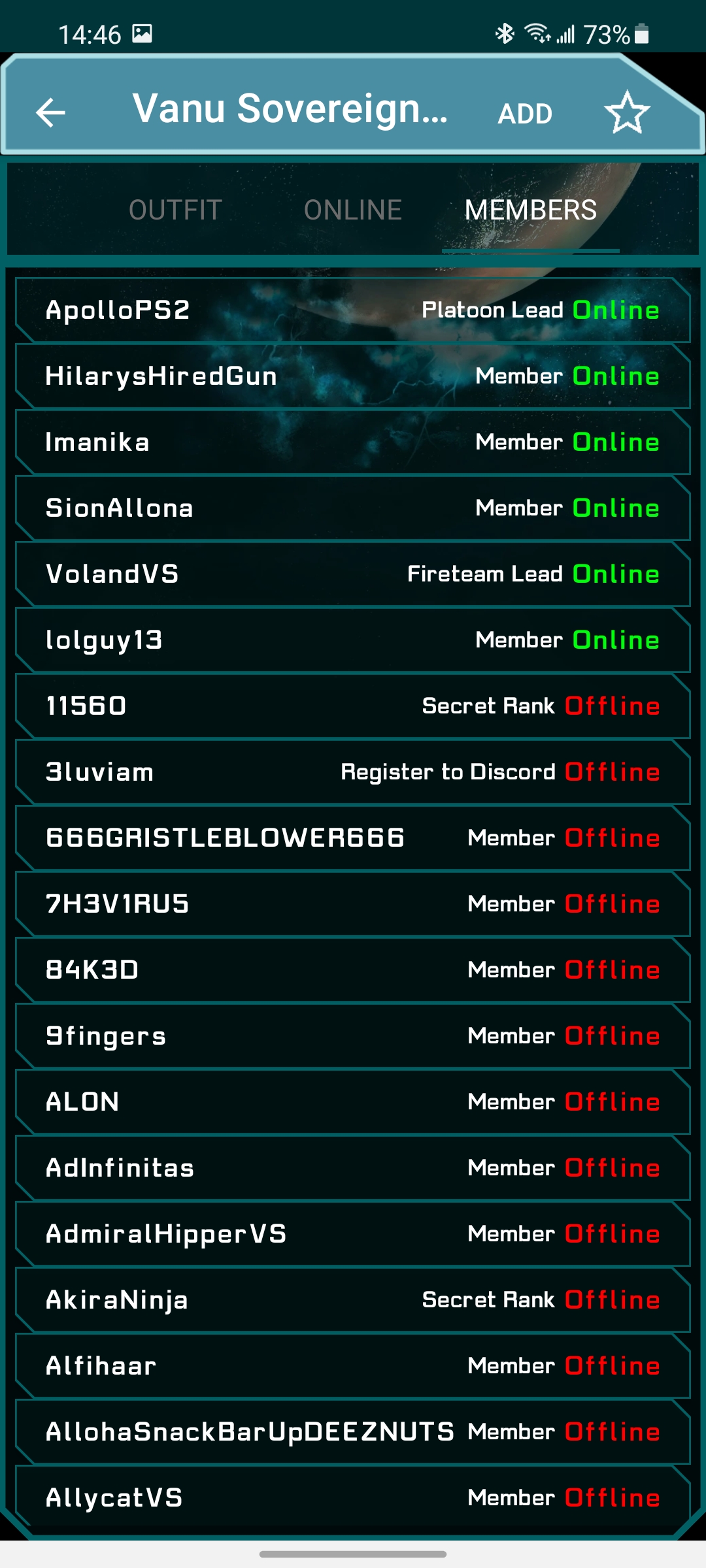Tap the ADD button
This screenshot has width=706, height=1568.
[x=525, y=114]
